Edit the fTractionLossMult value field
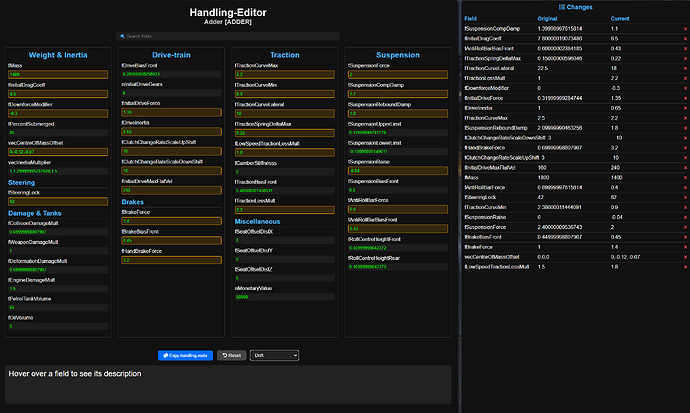Viewport: 690px width, 413px height. pos(284,210)
